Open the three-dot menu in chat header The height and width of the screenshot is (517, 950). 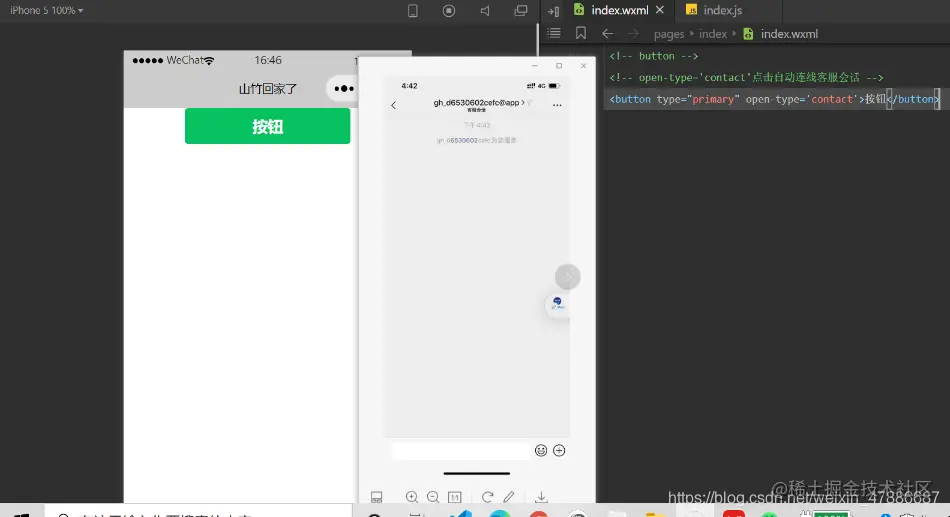tap(557, 105)
